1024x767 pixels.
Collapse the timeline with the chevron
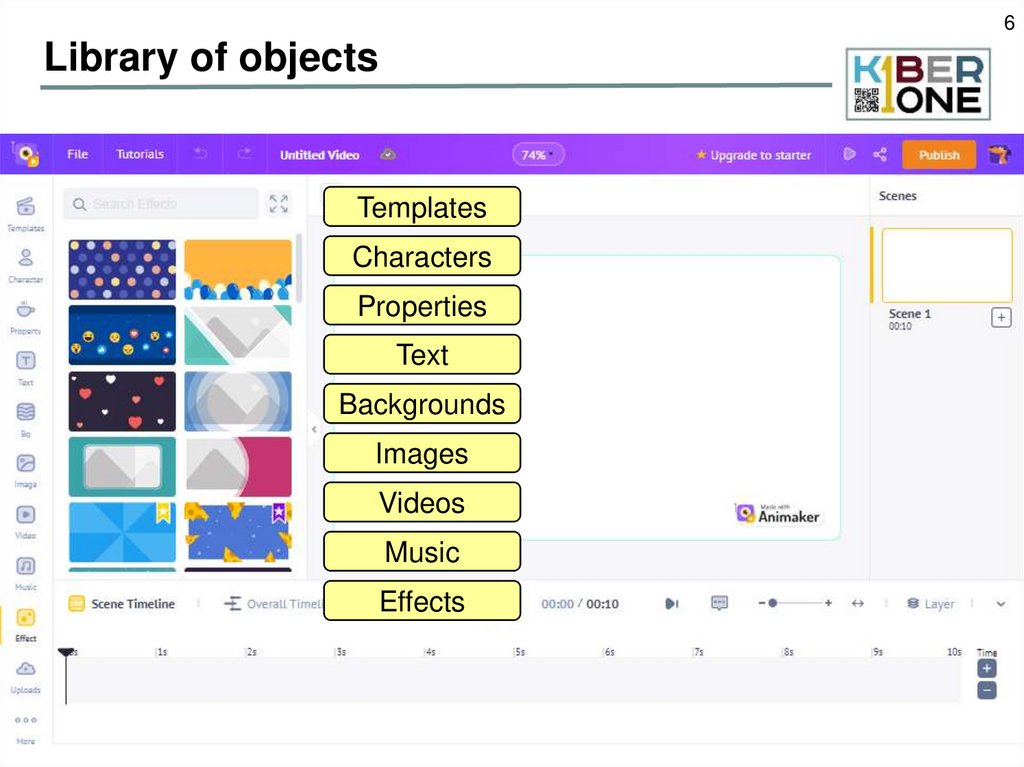(x=1000, y=604)
